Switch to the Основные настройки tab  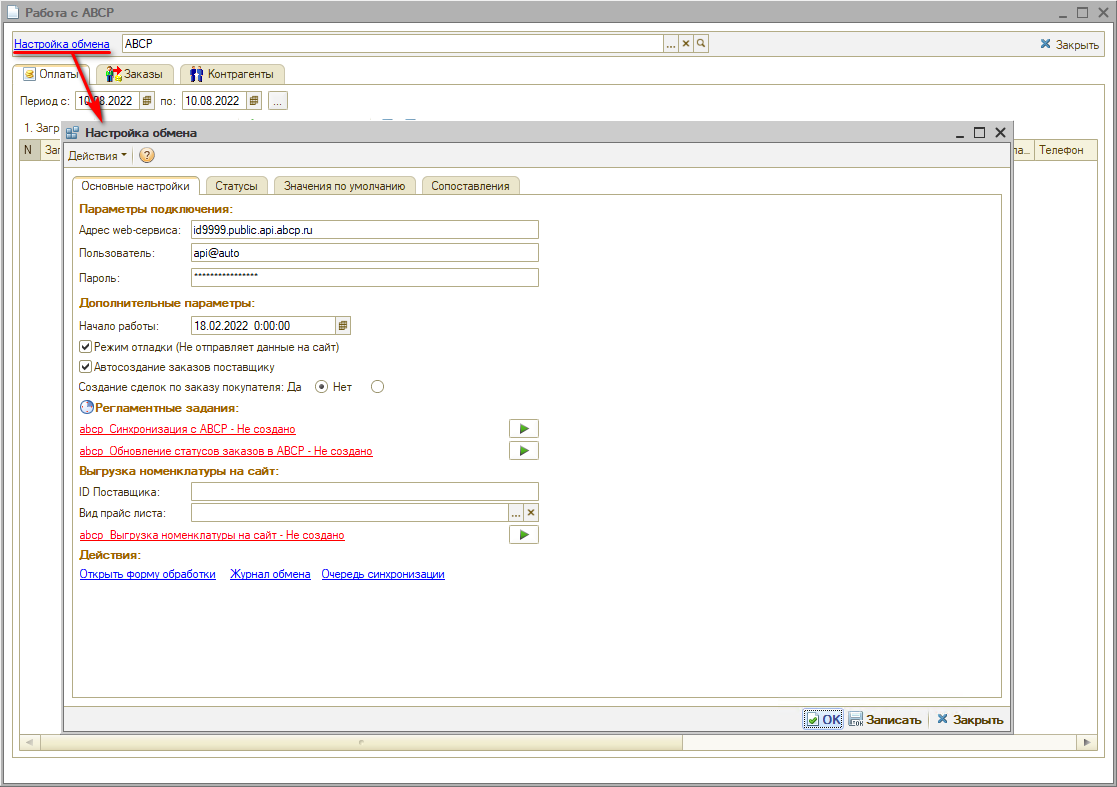pos(135,186)
